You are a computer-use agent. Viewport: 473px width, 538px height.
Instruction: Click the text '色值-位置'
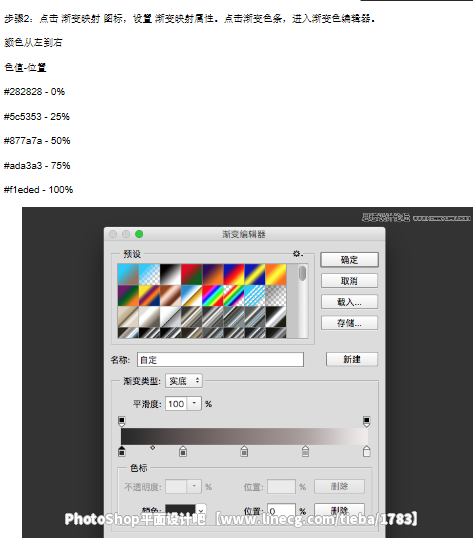click(25, 67)
